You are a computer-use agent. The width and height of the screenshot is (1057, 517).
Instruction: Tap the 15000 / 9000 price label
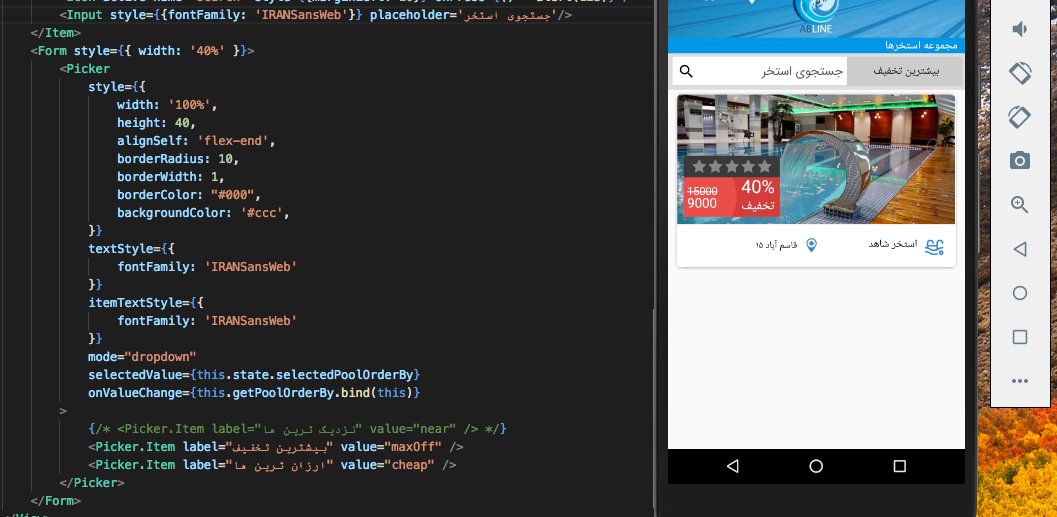[x=702, y=197]
